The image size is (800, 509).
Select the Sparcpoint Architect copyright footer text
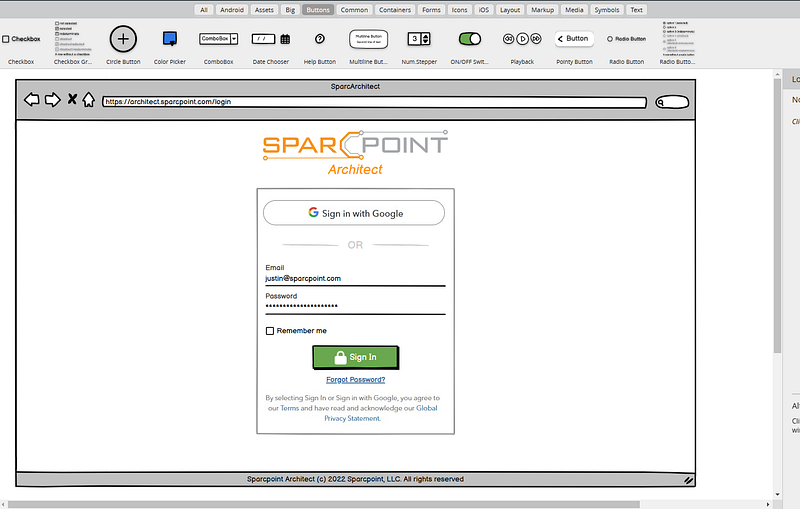coord(355,479)
